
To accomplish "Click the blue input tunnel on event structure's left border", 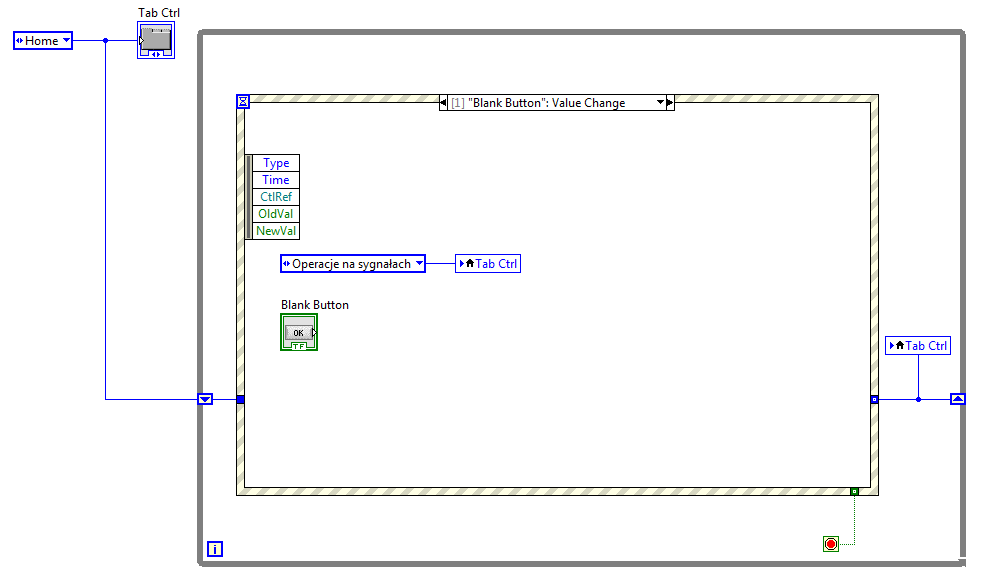I will [240, 399].
